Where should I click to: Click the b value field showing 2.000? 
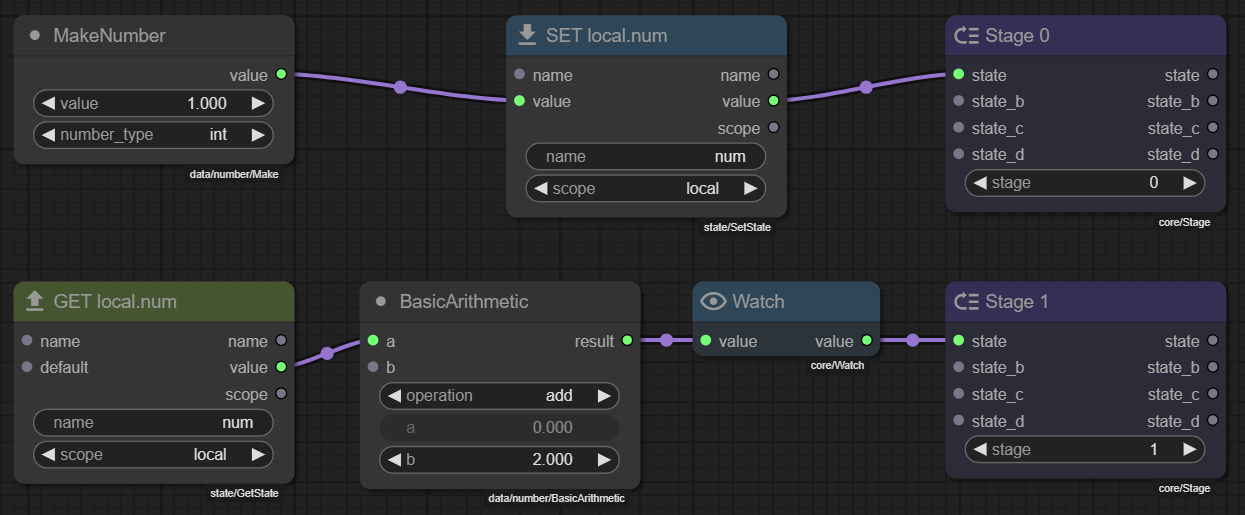(499, 460)
